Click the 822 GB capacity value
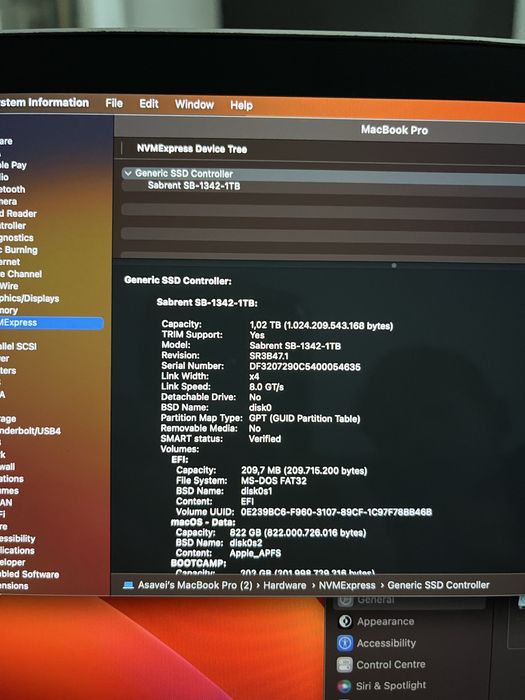This screenshot has height=700, width=525. [x=298, y=533]
